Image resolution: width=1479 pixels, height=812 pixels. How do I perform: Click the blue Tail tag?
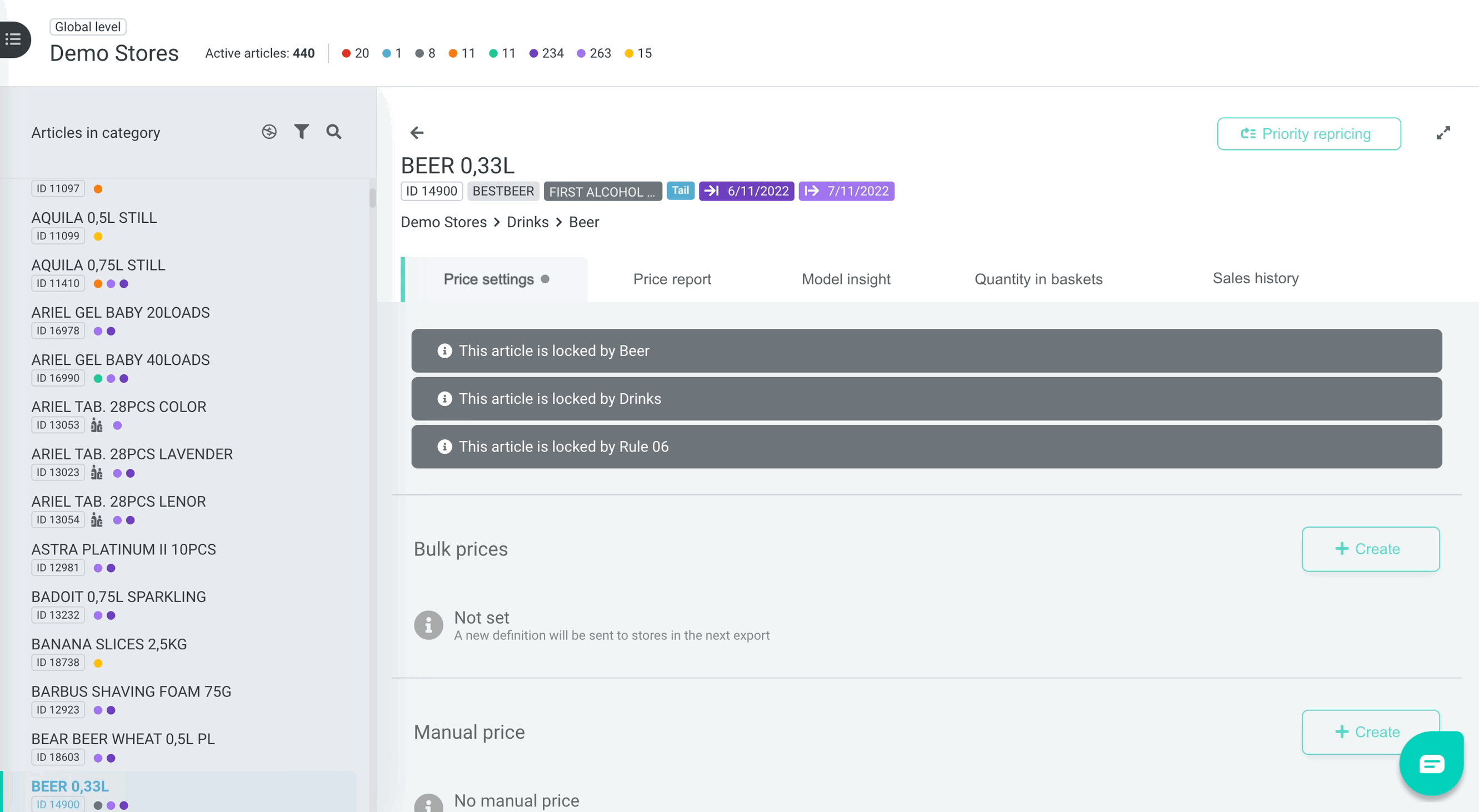[x=681, y=191]
